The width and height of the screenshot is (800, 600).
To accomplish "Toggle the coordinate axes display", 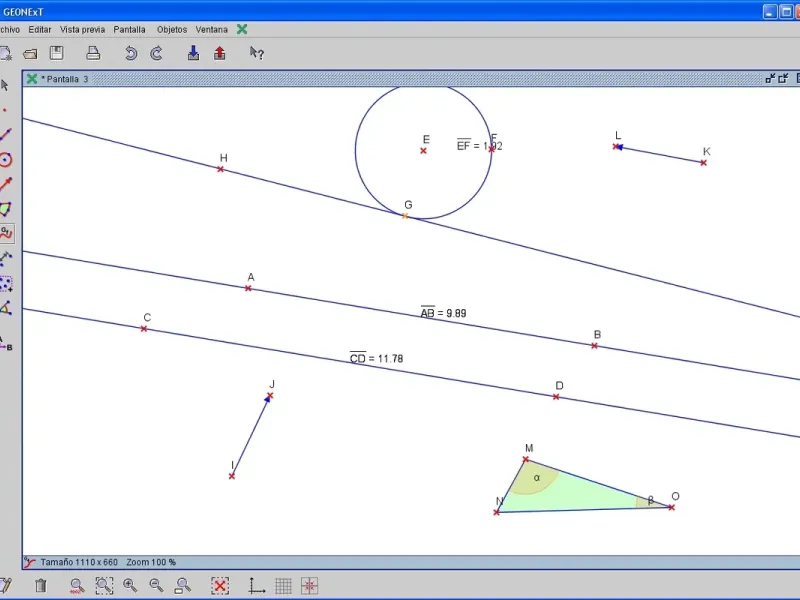I will click(x=256, y=586).
